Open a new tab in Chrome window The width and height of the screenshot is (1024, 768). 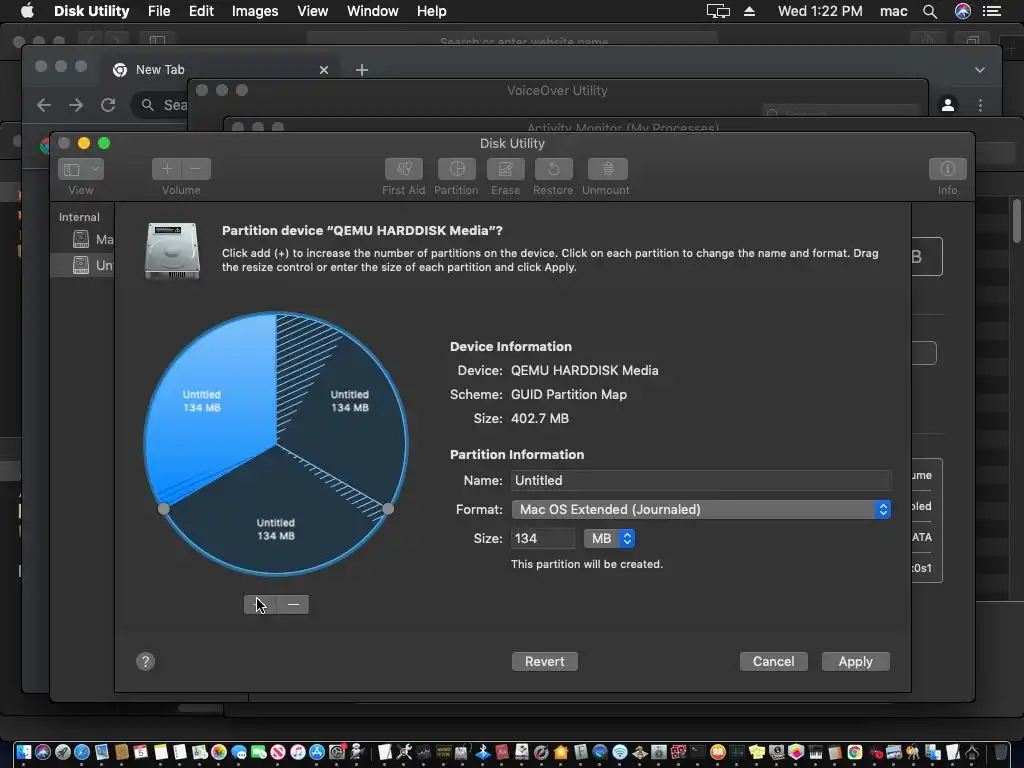click(362, 70)
